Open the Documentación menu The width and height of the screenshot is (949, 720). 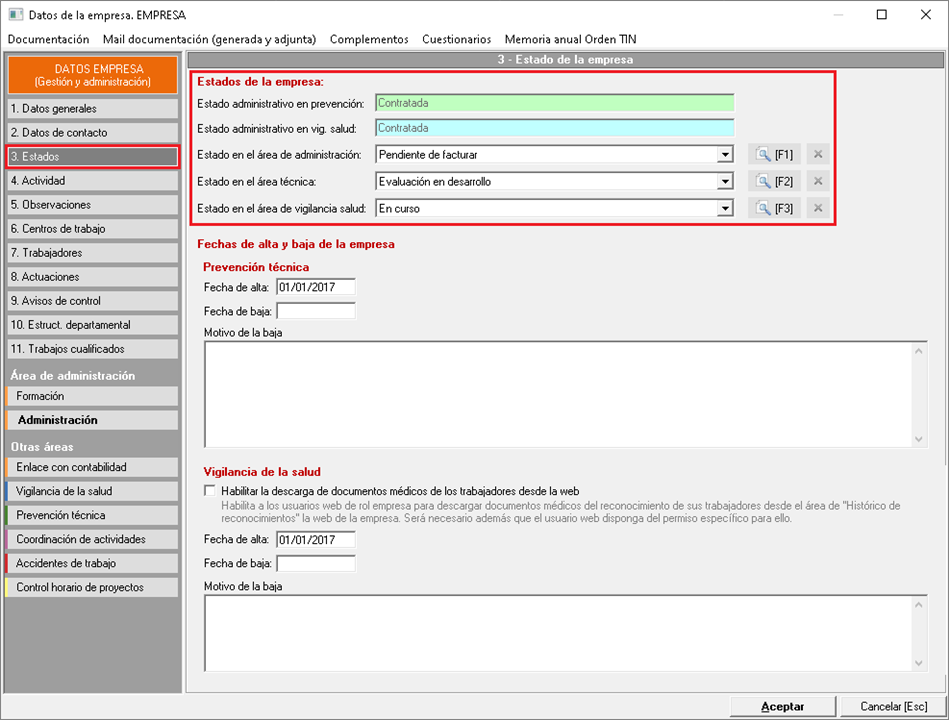[x=48, y=39]
